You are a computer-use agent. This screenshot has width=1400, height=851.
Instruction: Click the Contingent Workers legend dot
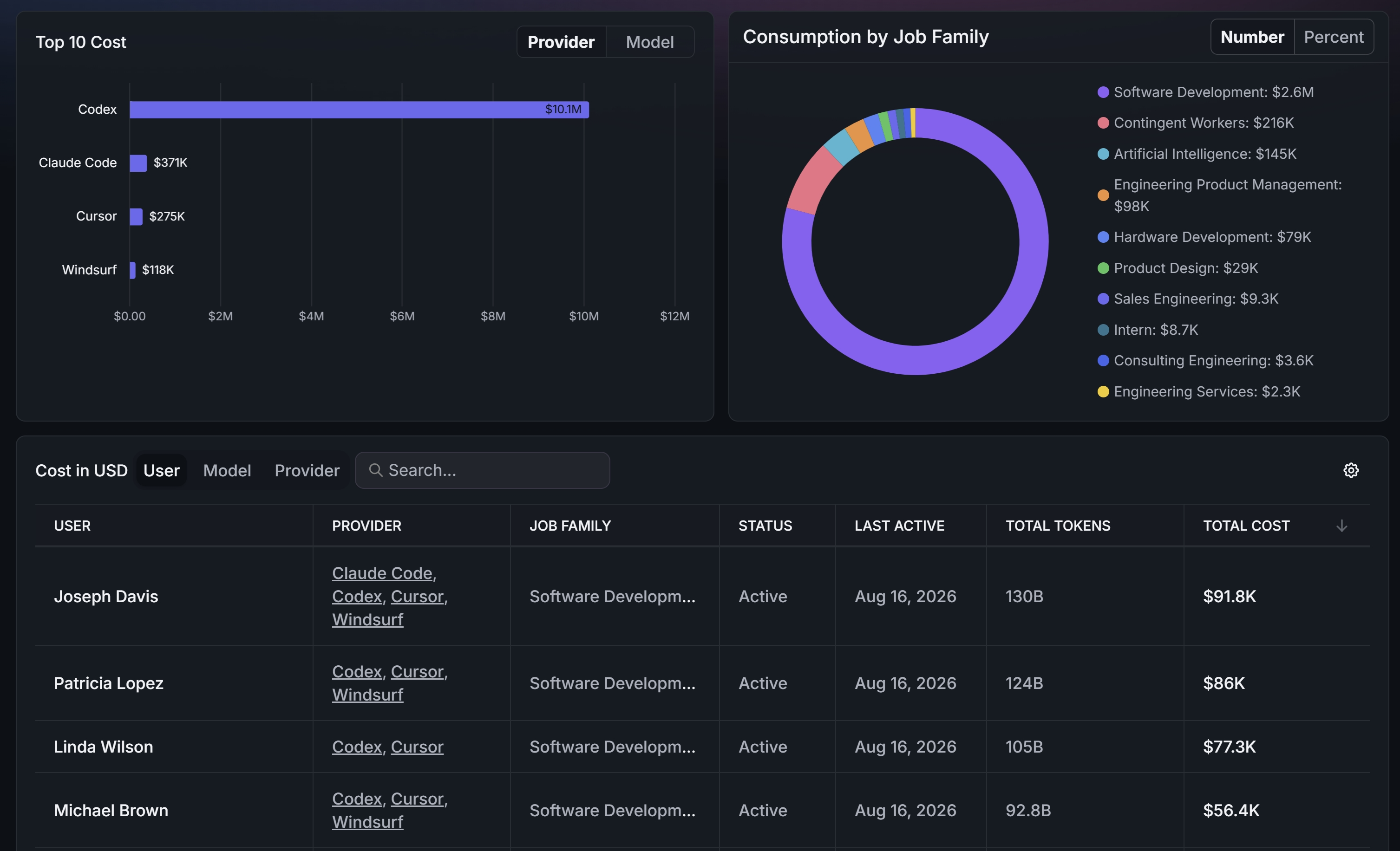click(x=1103, y=123)
